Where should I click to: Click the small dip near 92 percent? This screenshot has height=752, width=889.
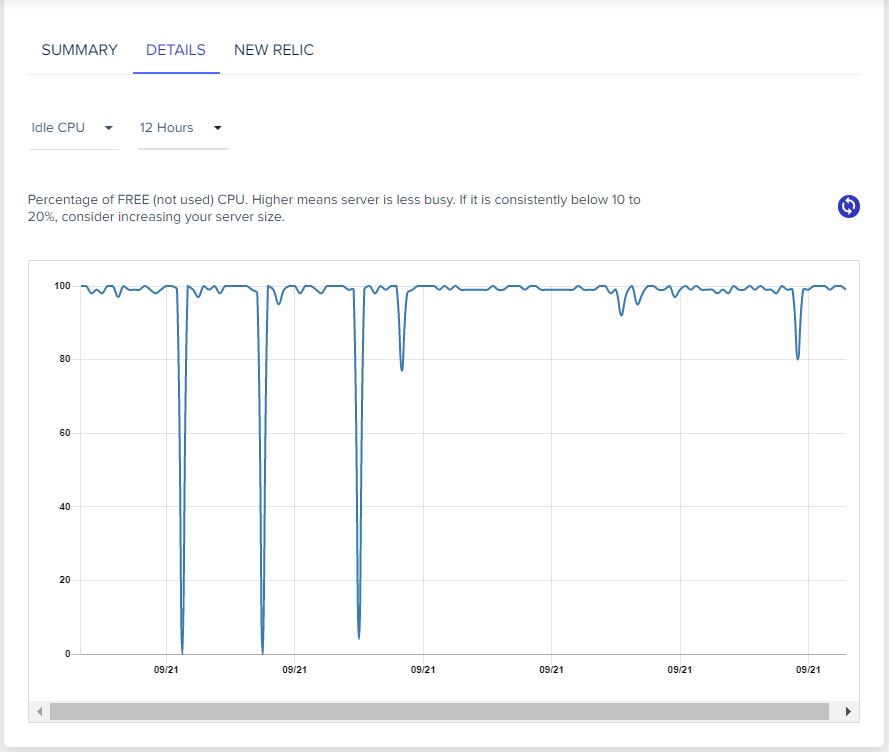(x=621, y=314)
